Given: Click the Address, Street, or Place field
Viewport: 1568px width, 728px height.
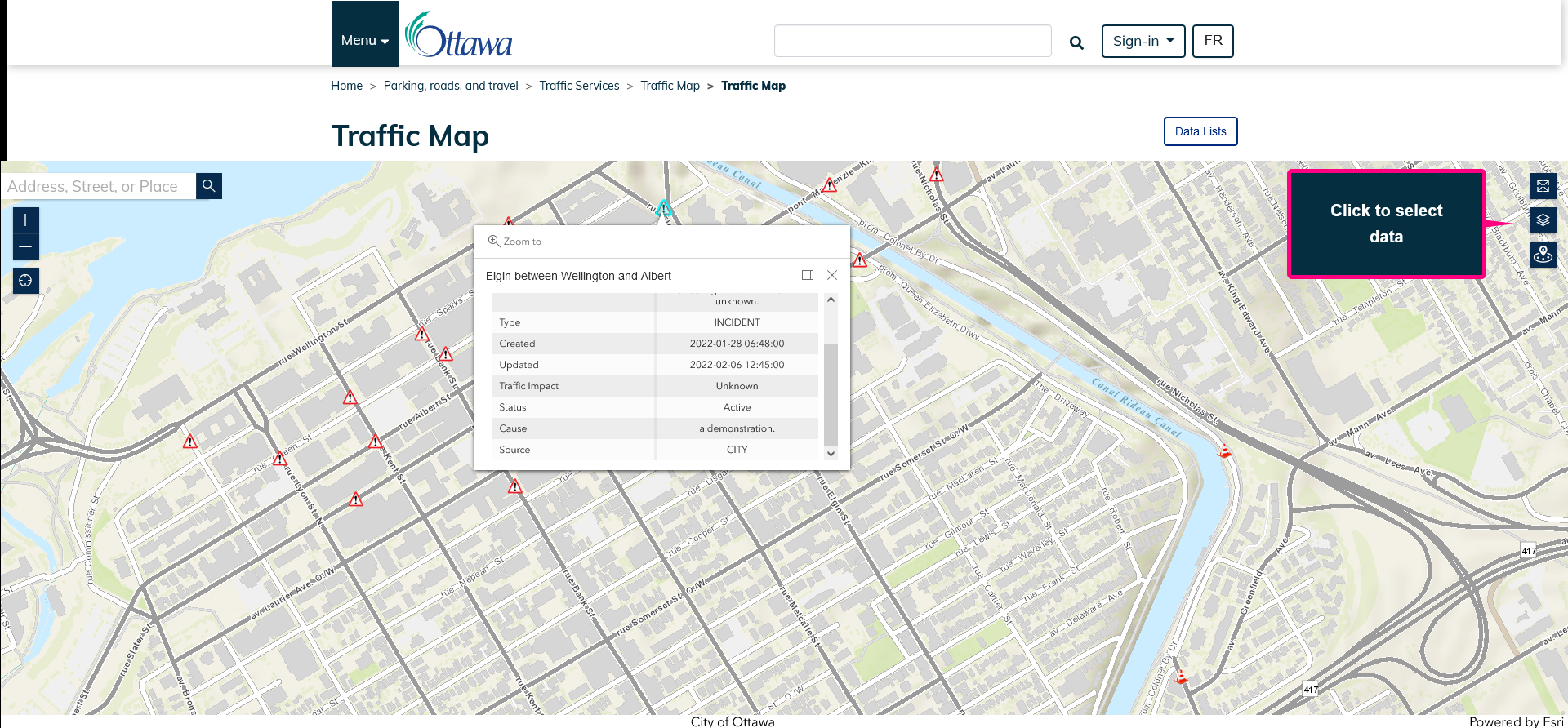Looking at the screenshot, I should [98, 186].
